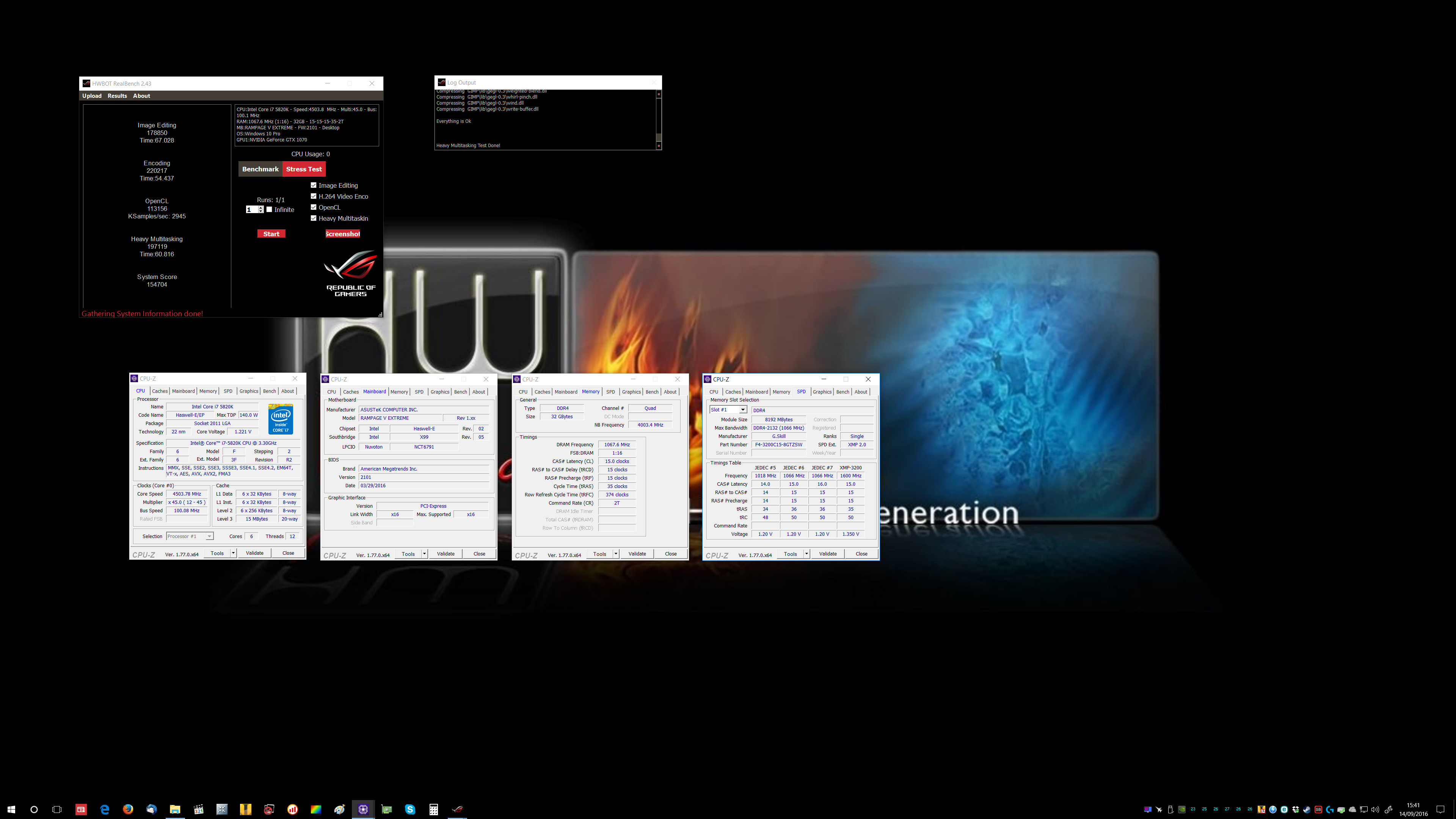Click Validate in the first CPU-Z window

click(x=254, y=553)
